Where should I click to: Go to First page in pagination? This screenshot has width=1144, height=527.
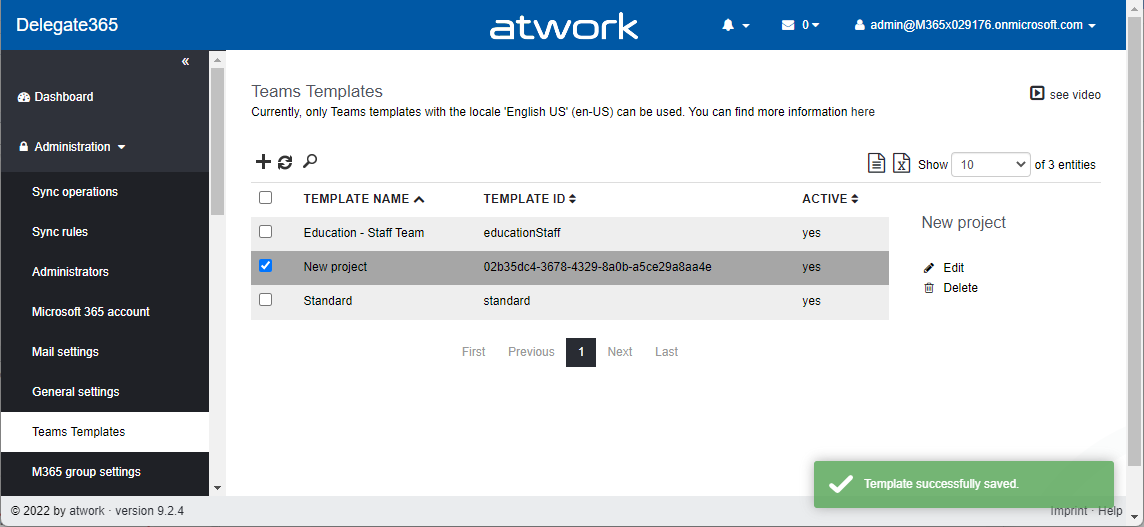474,352
